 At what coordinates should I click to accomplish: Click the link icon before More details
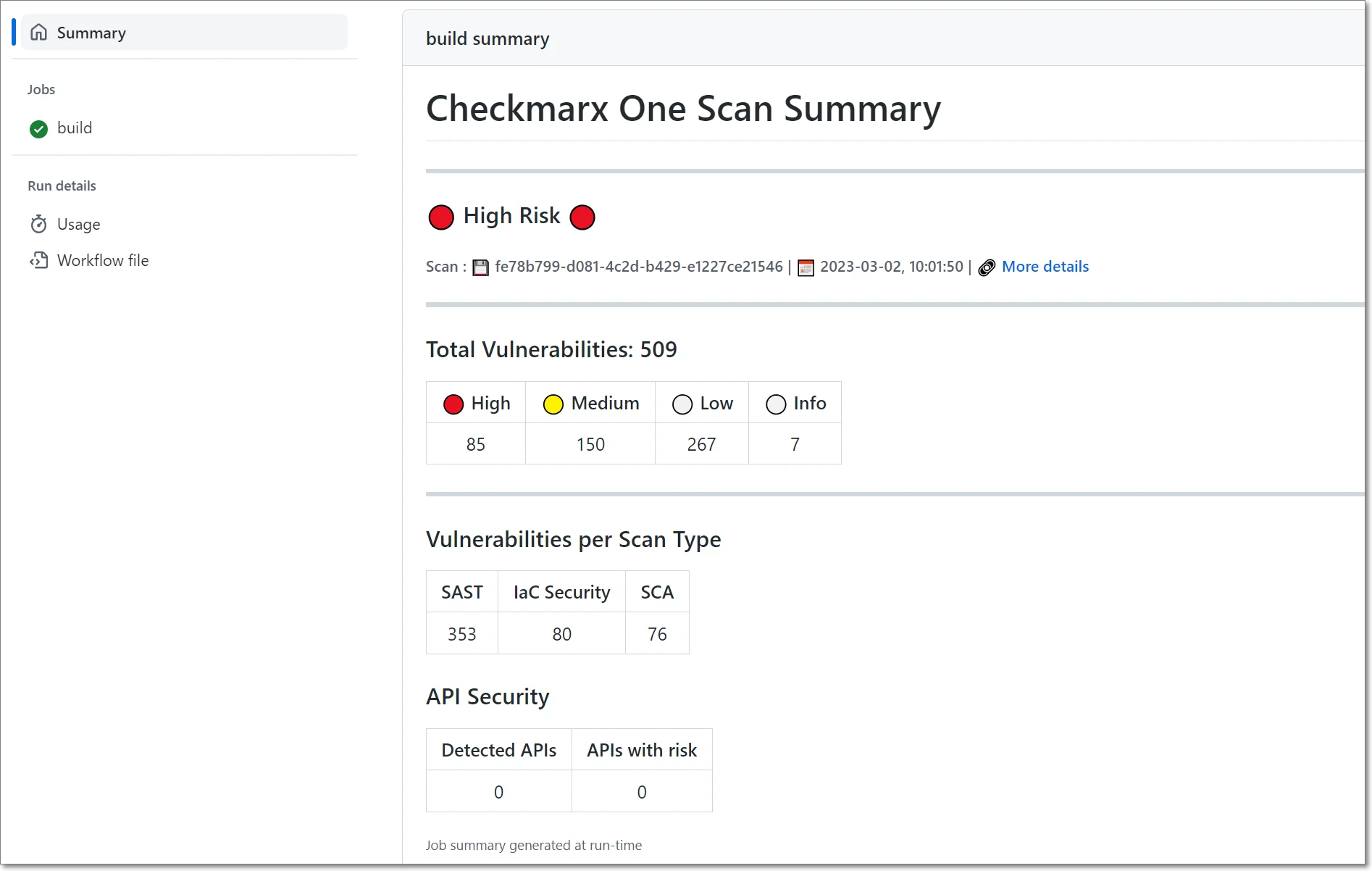point(986,267)
